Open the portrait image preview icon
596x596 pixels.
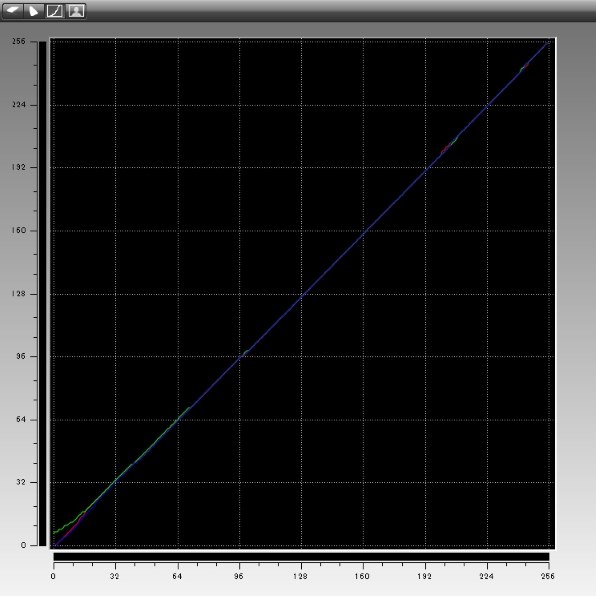(x=76, y=11)
